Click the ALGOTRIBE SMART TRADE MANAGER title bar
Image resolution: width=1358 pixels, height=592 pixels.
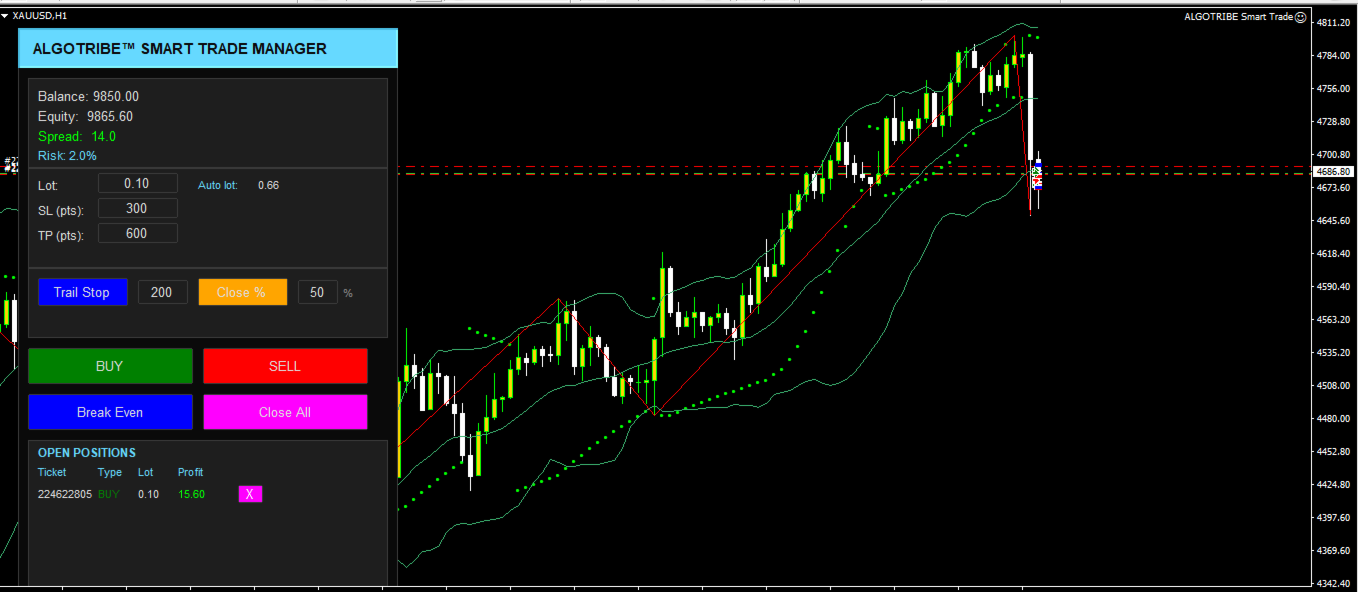208,48
